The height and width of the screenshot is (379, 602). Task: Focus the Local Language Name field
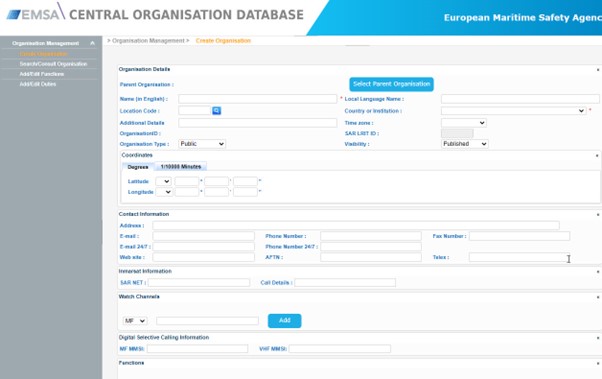(x=520, y=99)
